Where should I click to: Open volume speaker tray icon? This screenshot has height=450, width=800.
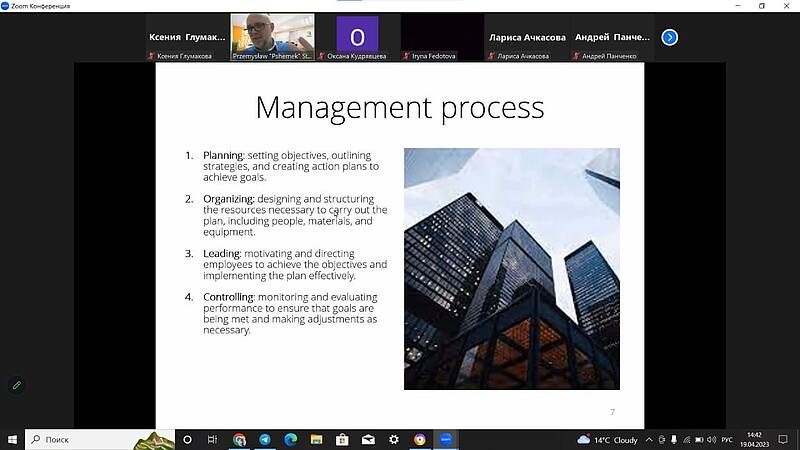[711, 439]
